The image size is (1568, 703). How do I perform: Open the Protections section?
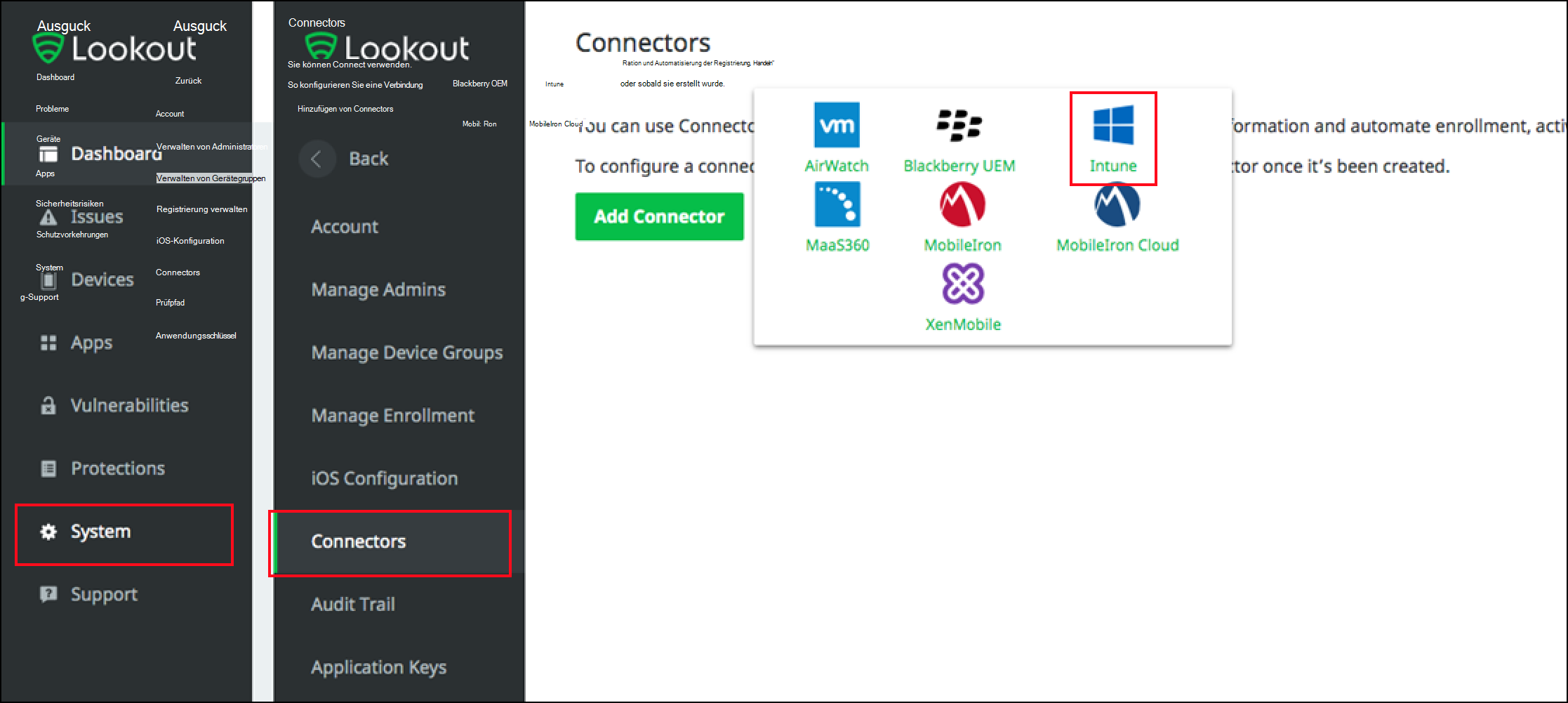tap(118, 468)
